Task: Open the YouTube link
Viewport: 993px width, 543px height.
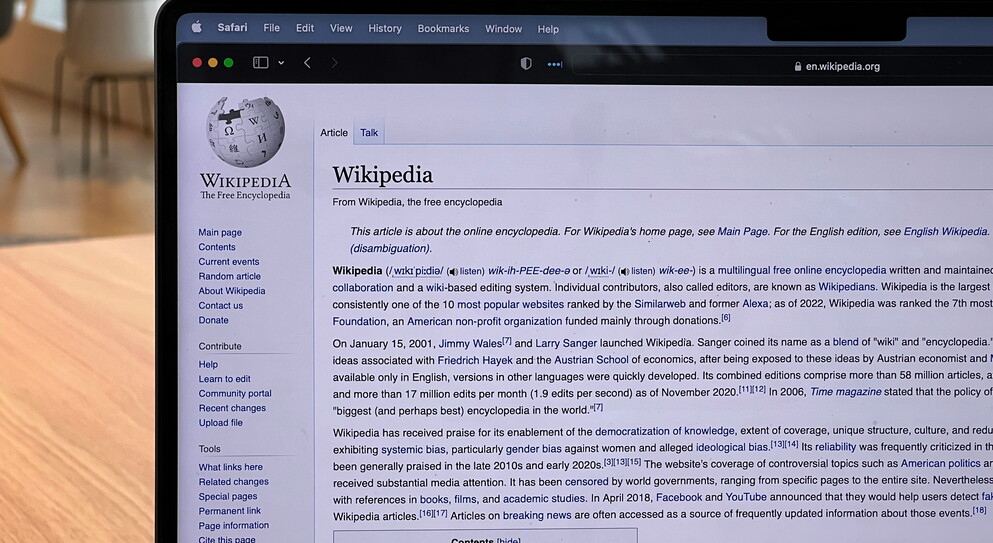Action: 746,497
